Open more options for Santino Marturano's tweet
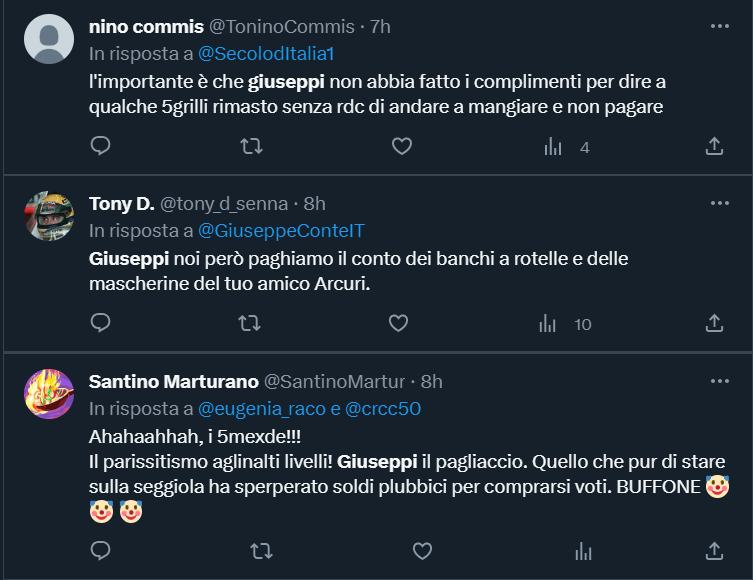The height and width of the screenshot is (580, 753). click(719, 381)
